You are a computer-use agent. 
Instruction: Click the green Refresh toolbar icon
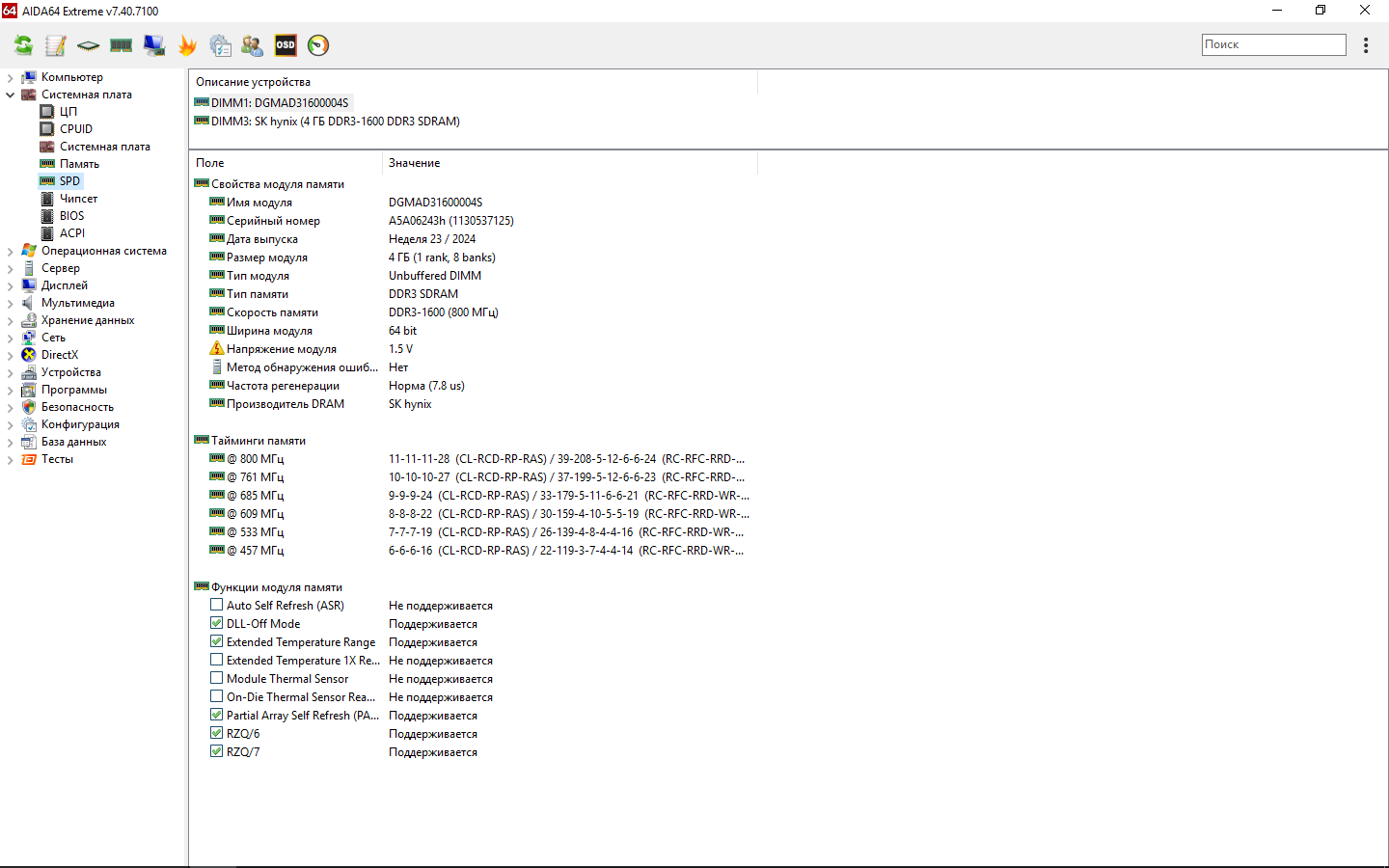pyautogui.click(x=23, y=45)
